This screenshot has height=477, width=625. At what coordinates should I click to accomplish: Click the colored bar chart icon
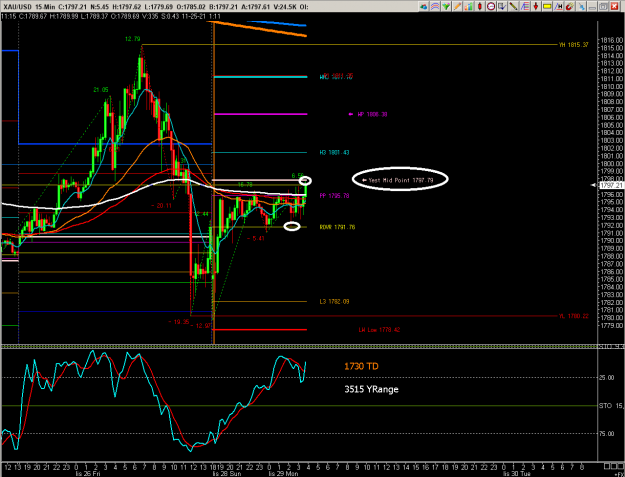point(468,6)
